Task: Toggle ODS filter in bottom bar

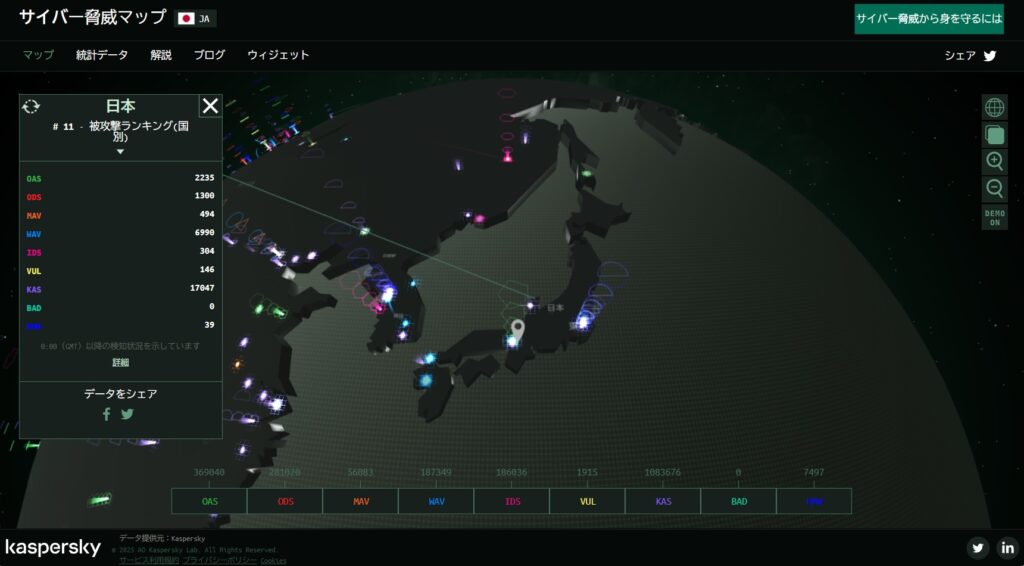Action: click(285, 501)
